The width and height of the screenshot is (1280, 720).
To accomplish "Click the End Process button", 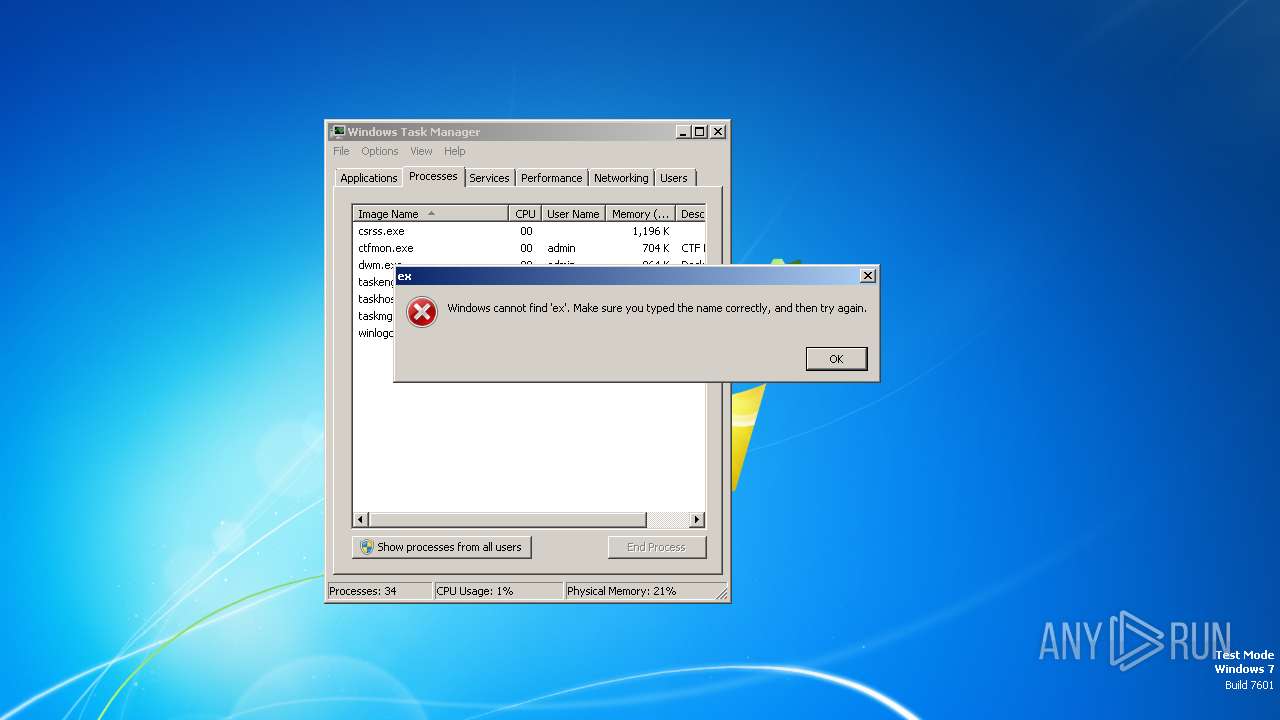I will [x=656, y=547].
